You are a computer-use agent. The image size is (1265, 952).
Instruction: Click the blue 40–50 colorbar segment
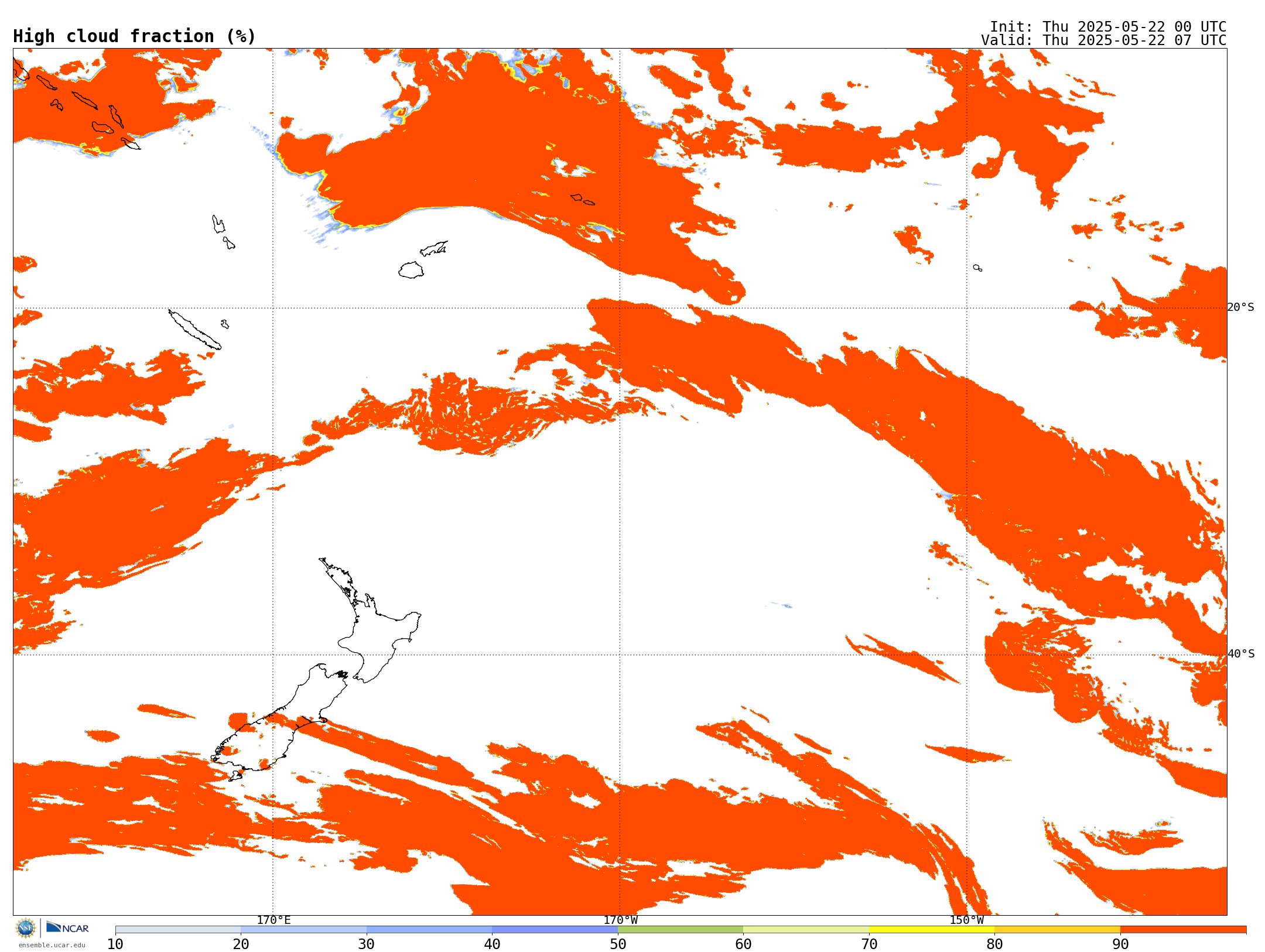(555, 930)
